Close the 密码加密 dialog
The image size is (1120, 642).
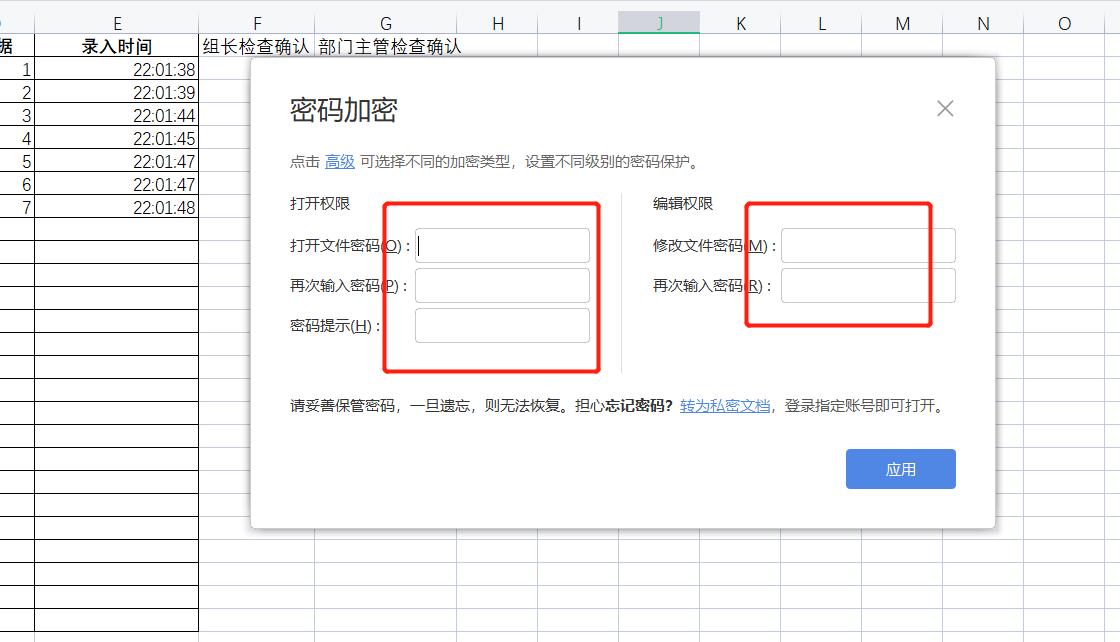pos(944,108)
